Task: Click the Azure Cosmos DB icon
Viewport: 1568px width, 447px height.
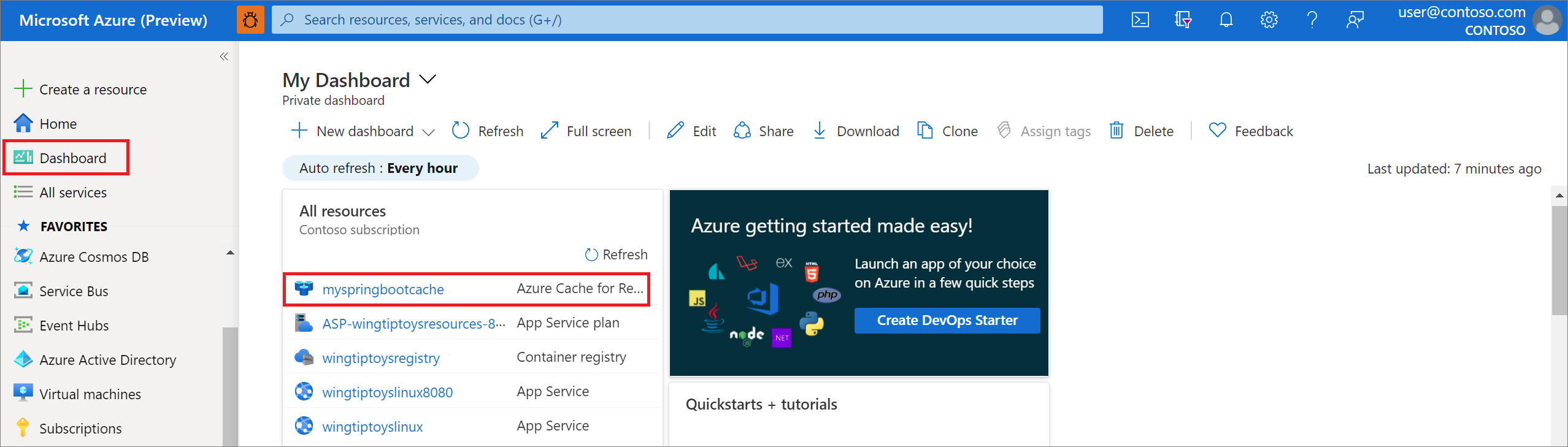Action: (x=23, y=256)
